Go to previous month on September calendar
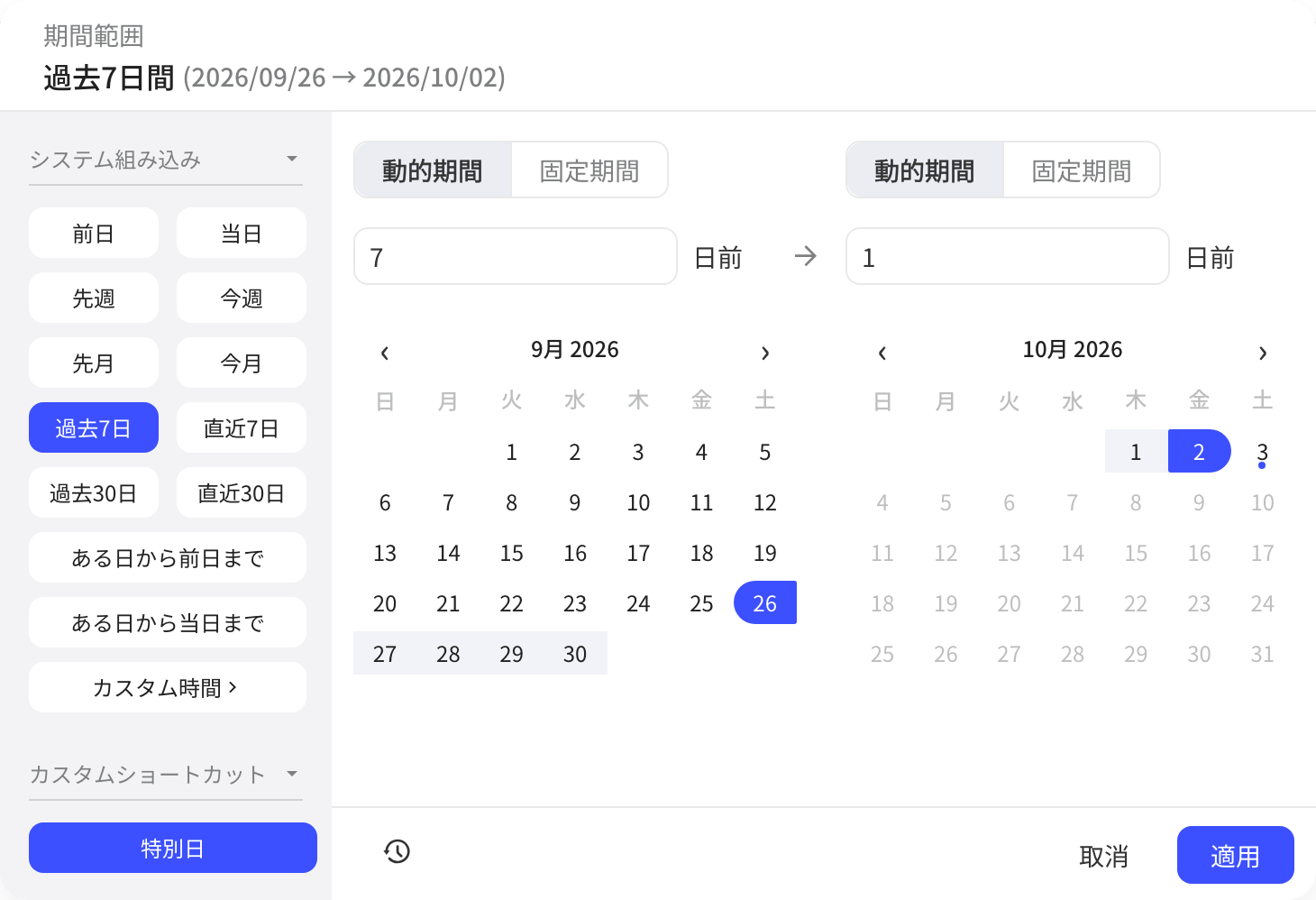The height and width of the screenshot is (900, 1316). (385, 353)
